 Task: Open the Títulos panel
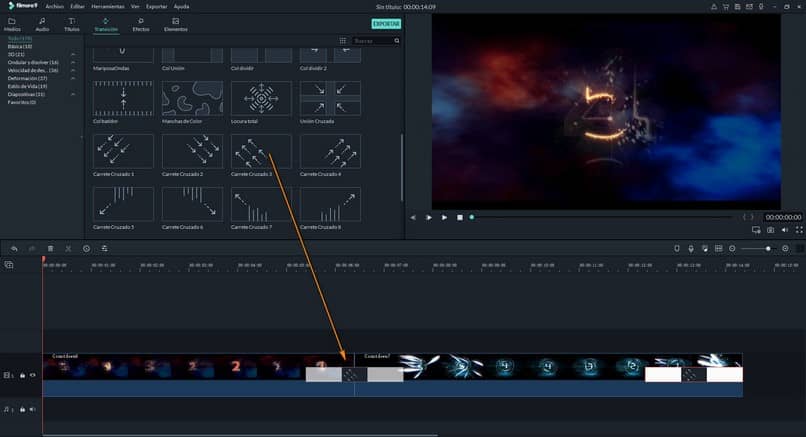71,24
